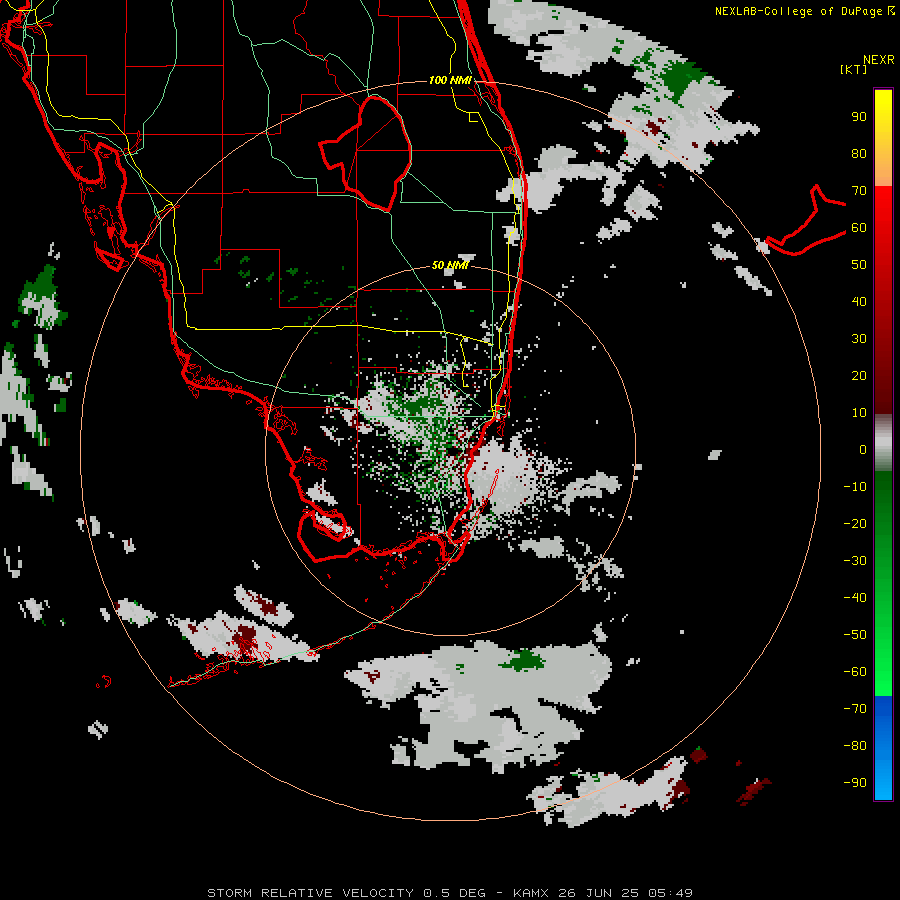The image size is (900, 900).
Task: Click the 90 value on velocity scale
Action: (859, 117)
